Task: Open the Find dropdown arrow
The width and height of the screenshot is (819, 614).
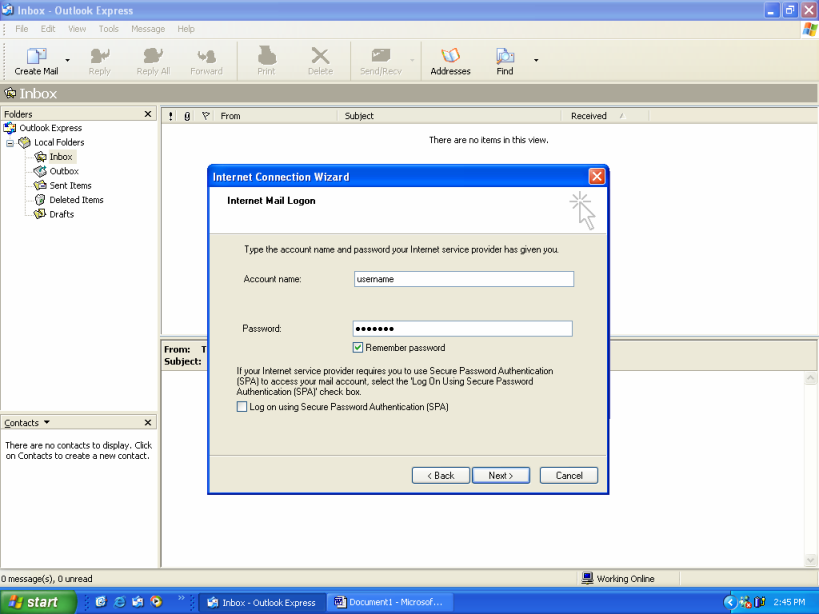Action: click(x=536, y=61)
